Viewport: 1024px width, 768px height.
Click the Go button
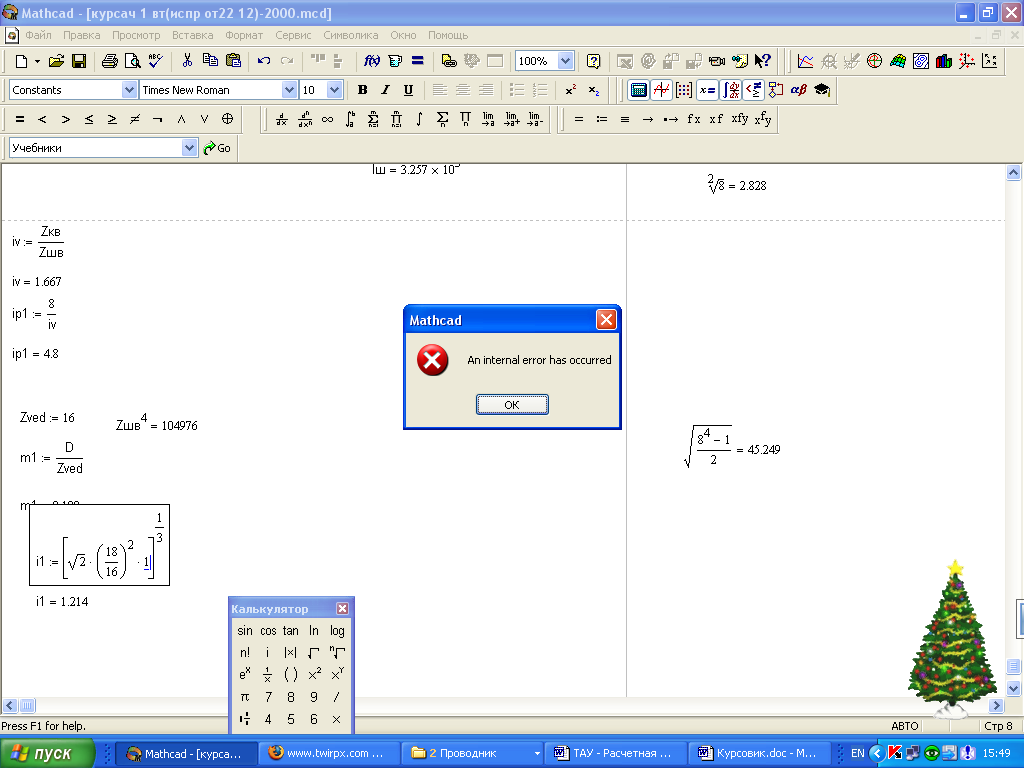(217, 148)
